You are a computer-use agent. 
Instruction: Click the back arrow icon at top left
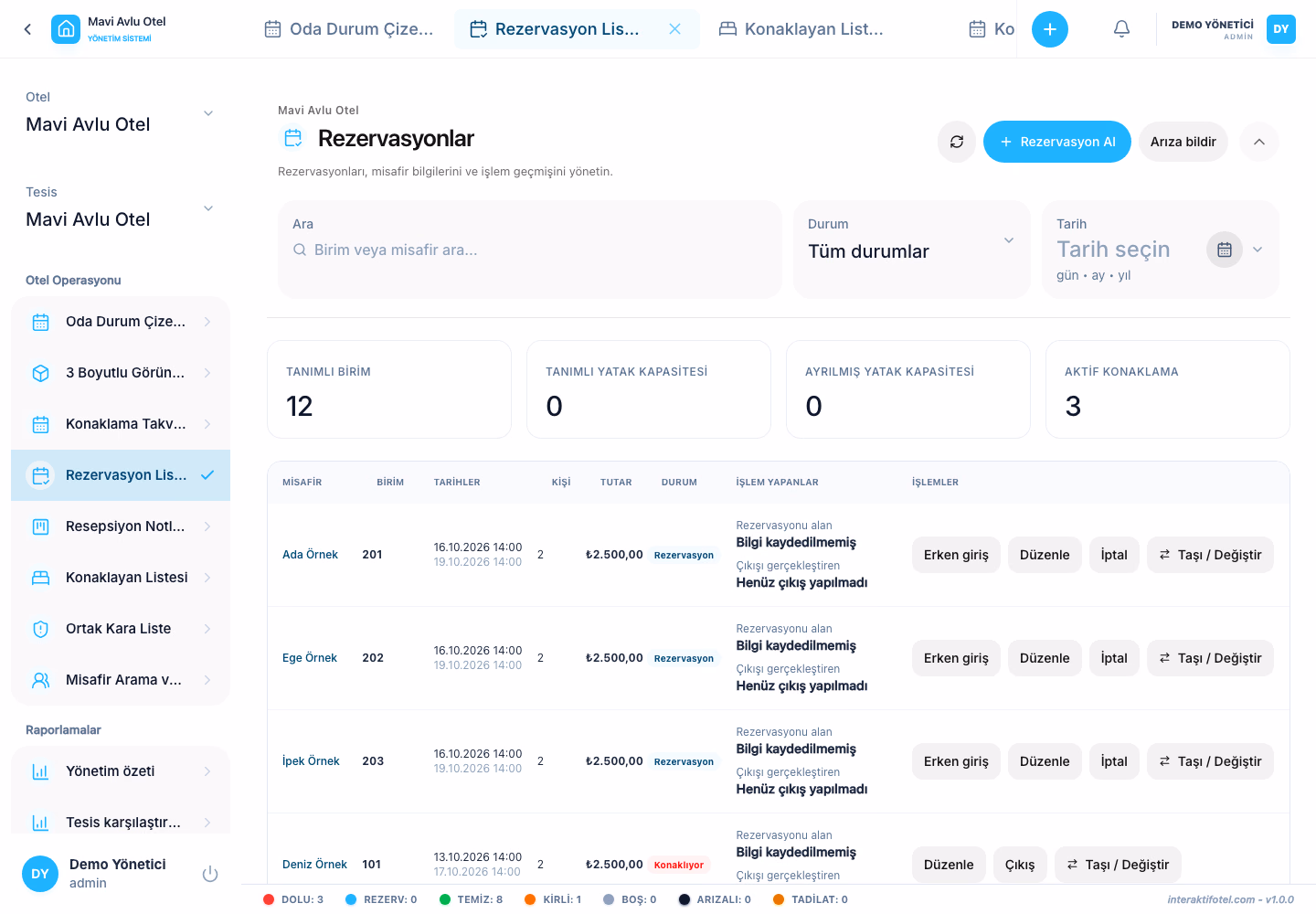pos(27,29)
